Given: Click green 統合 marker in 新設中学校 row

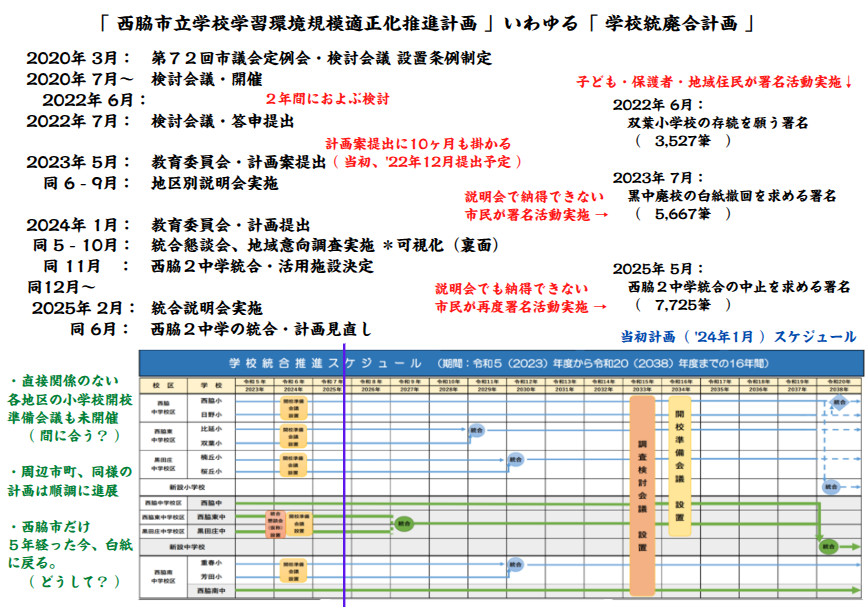Looking at the screenshot, I should pos(828,547).
